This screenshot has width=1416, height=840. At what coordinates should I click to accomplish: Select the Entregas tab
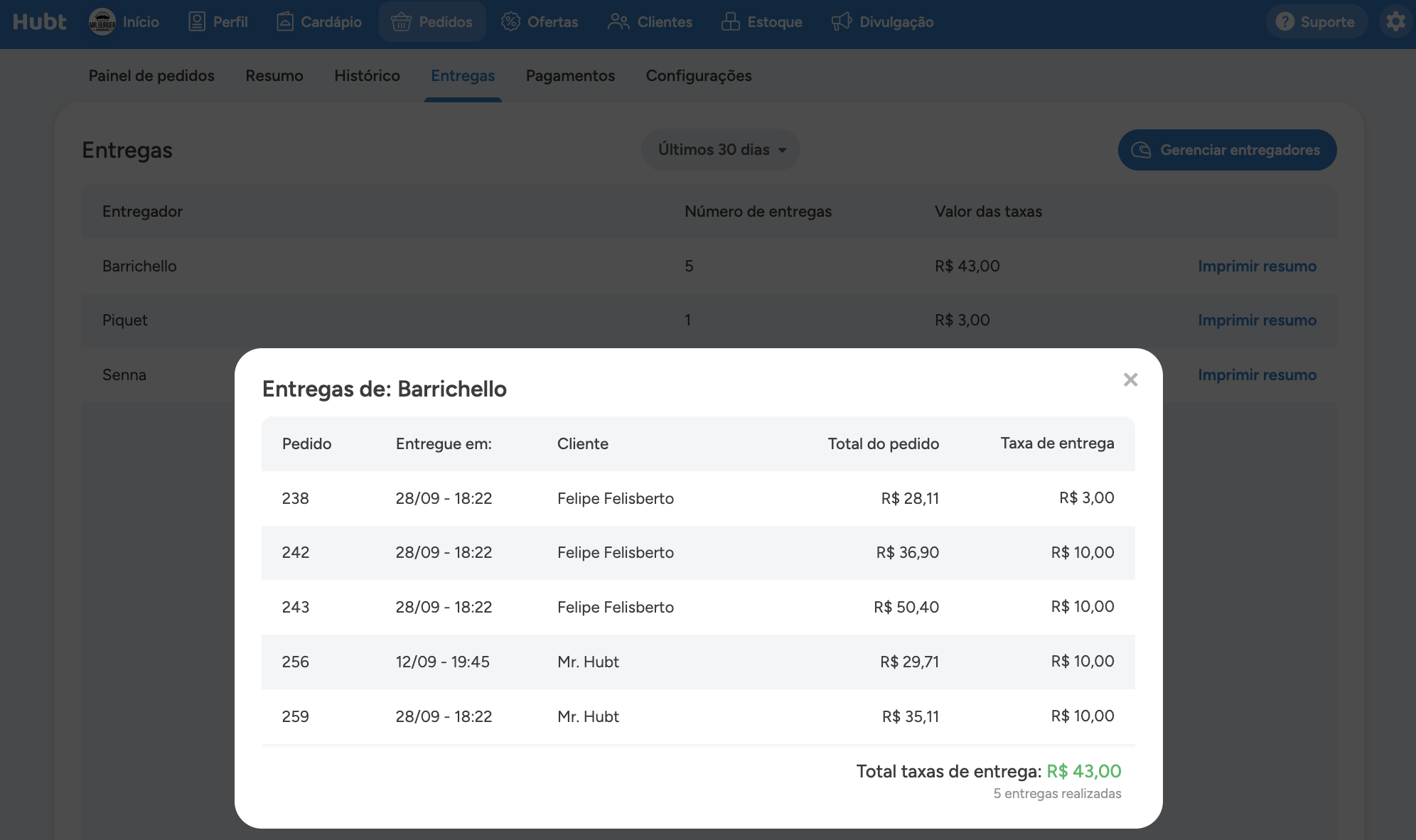[463, 75]
